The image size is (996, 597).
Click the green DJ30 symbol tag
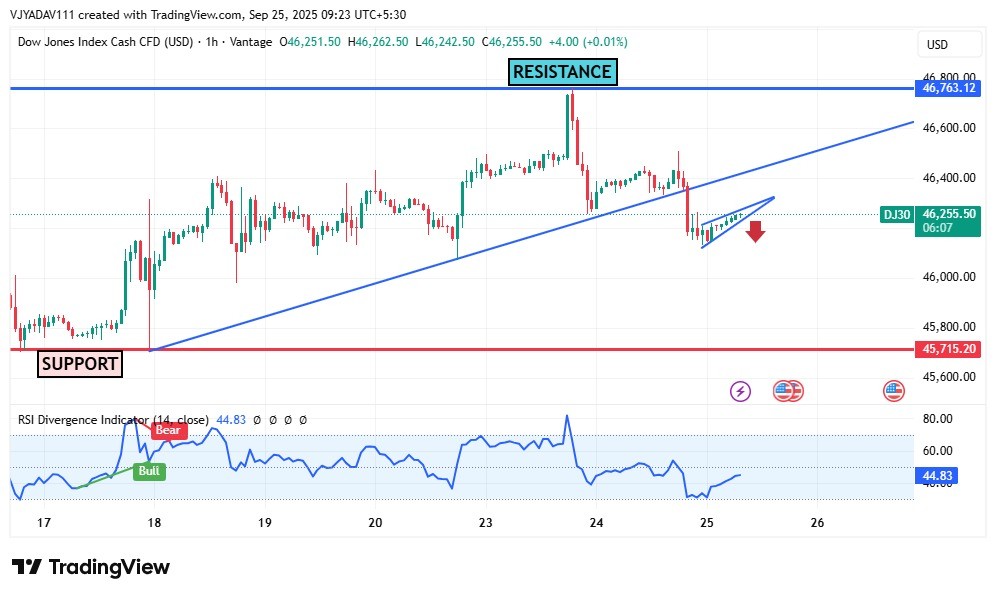coord(896,214)
